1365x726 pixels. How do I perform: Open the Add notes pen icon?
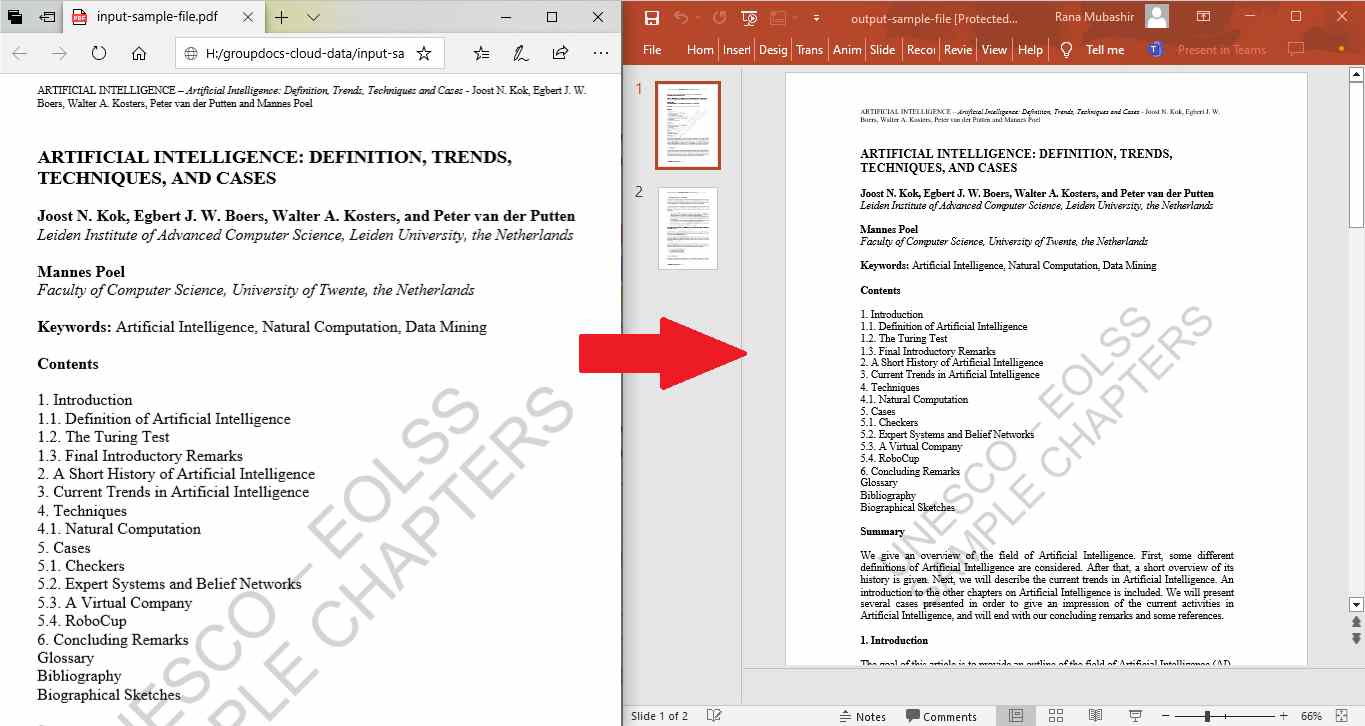coord(520,54)
